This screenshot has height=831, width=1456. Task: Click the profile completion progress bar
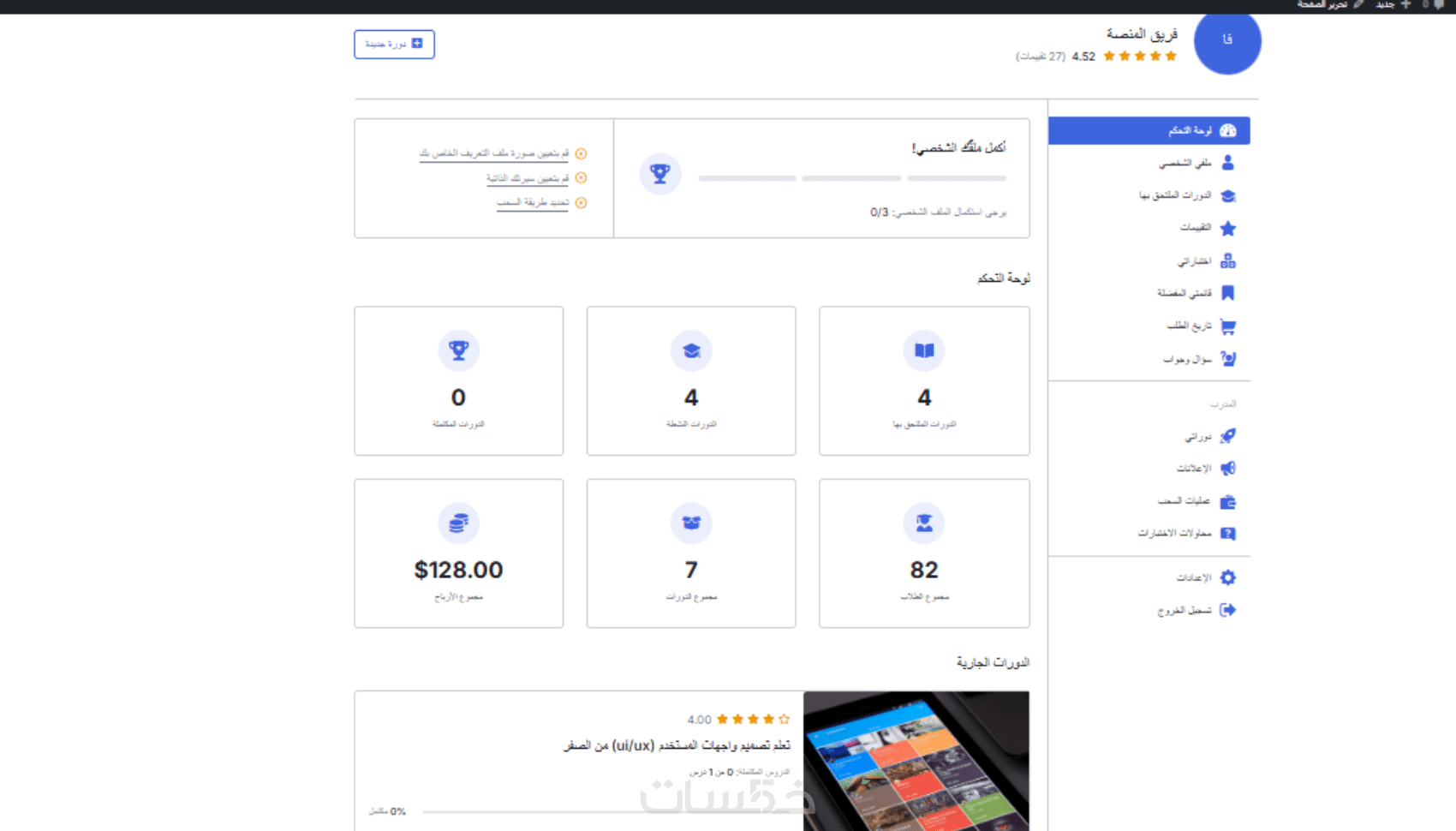coord(851,178)
